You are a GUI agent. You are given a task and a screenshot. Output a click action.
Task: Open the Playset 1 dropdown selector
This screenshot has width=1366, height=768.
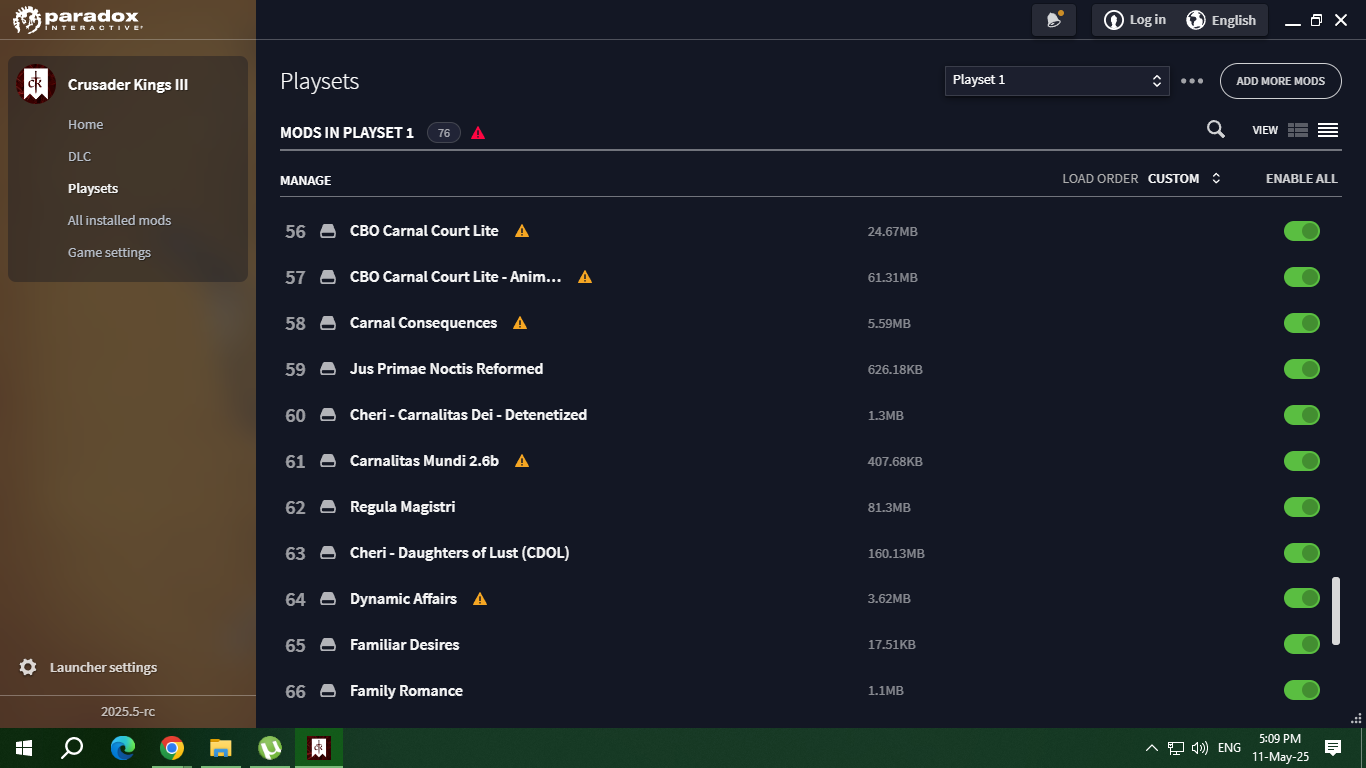(1057, 80)
